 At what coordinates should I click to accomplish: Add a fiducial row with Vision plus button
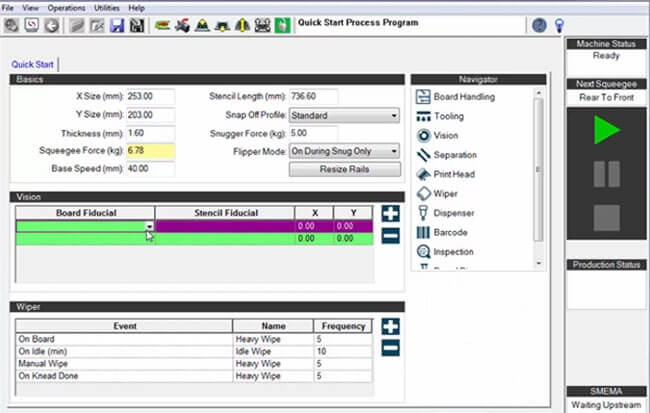[x=390, y=214]
